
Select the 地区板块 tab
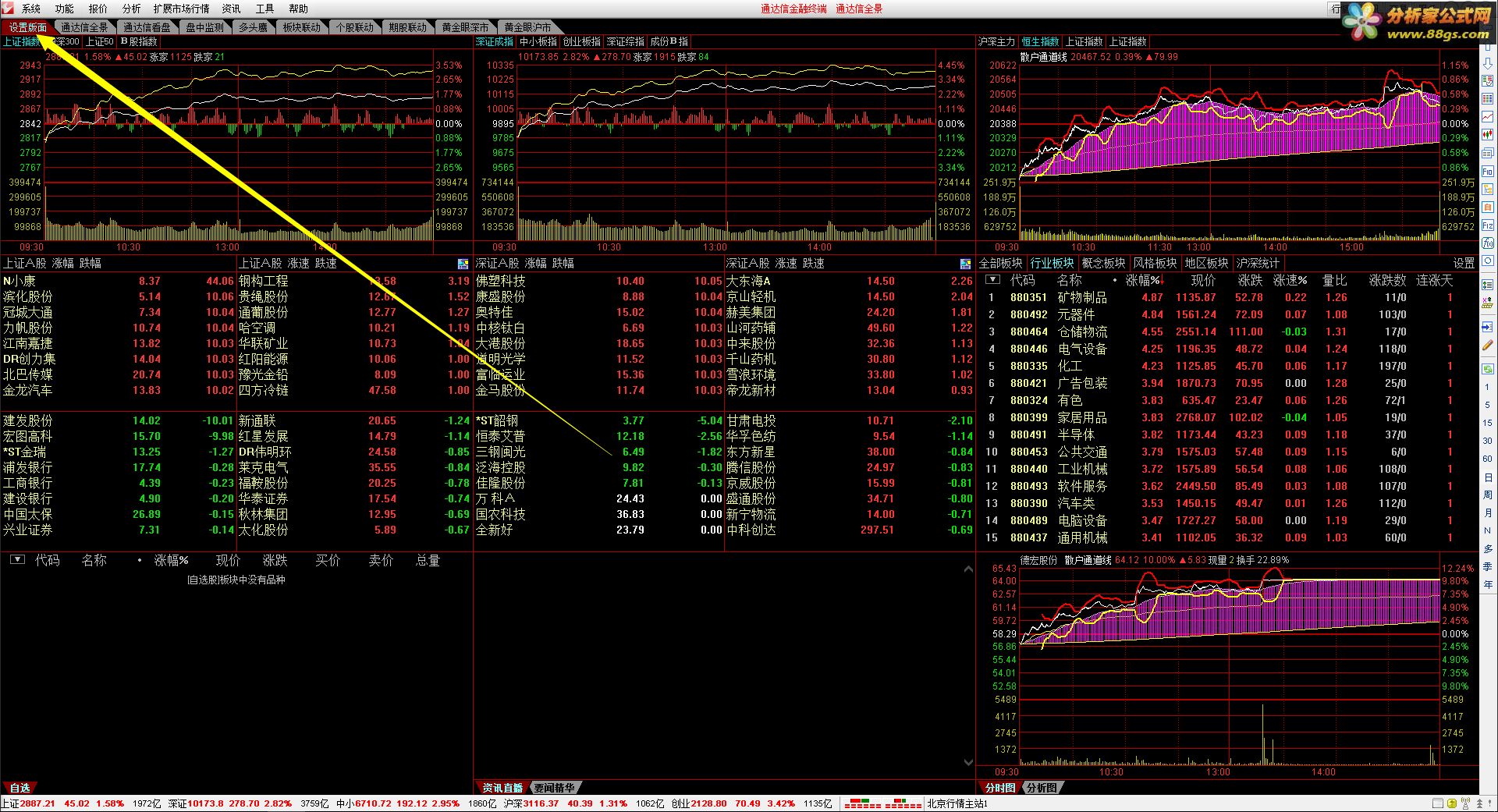point(1206,264)
